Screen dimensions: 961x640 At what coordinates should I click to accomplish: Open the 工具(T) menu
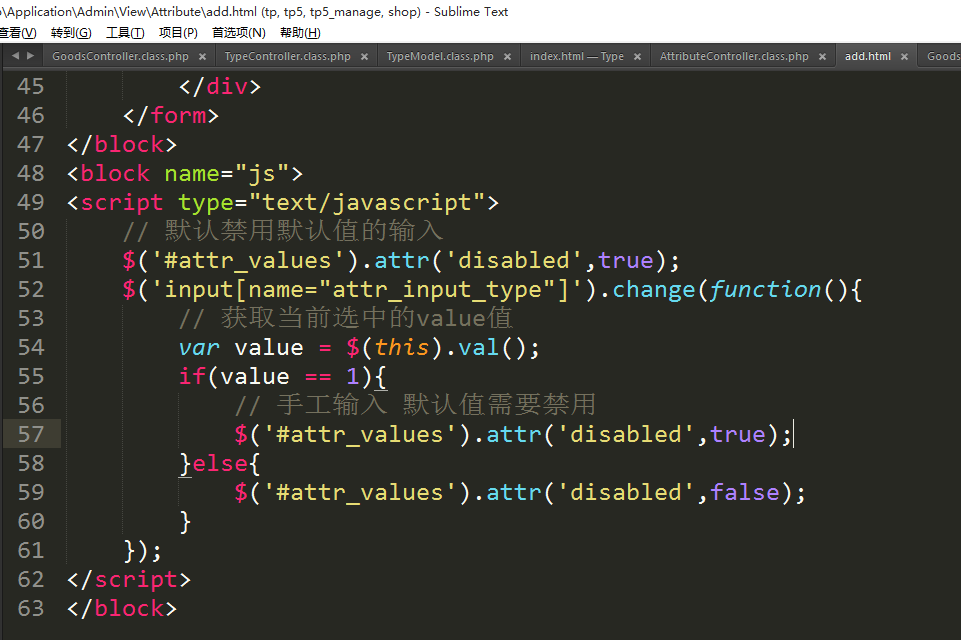tap(125, 33)
